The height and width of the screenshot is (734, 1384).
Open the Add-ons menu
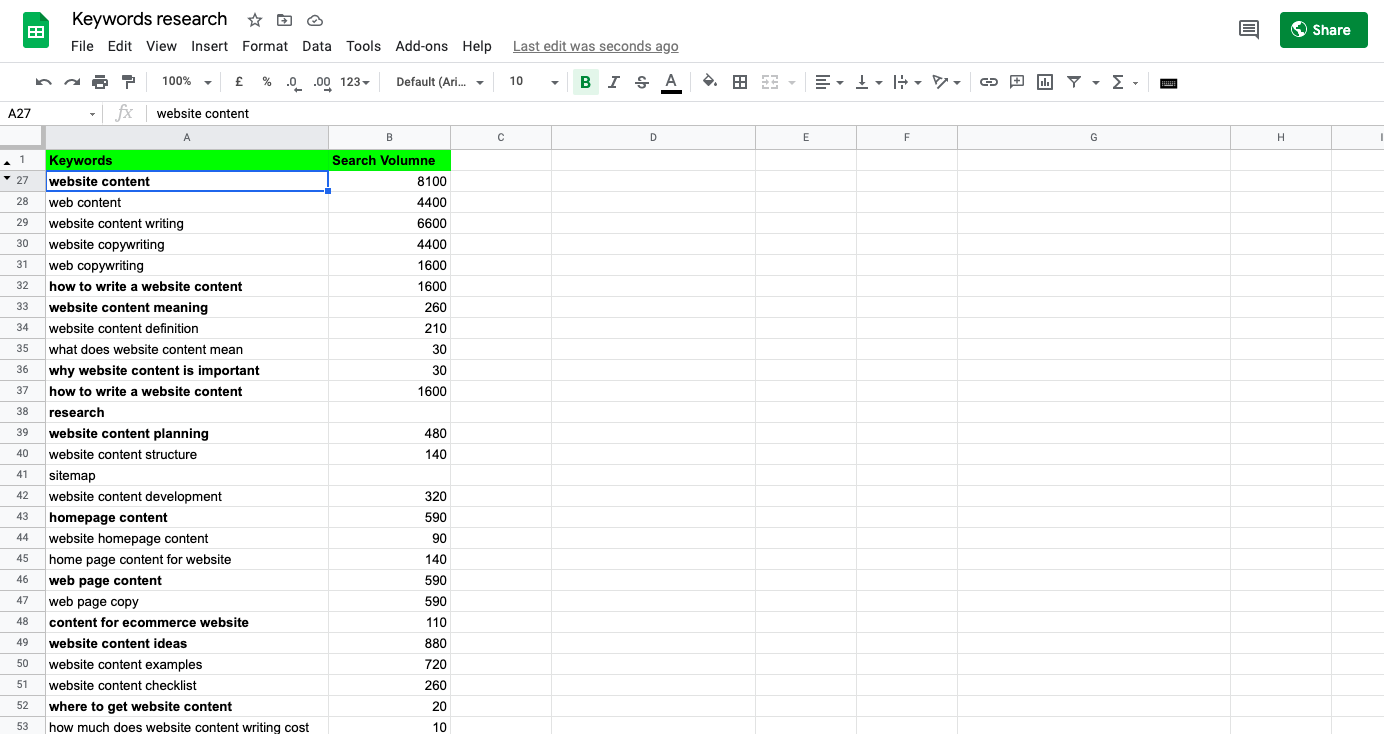(421, 46)
